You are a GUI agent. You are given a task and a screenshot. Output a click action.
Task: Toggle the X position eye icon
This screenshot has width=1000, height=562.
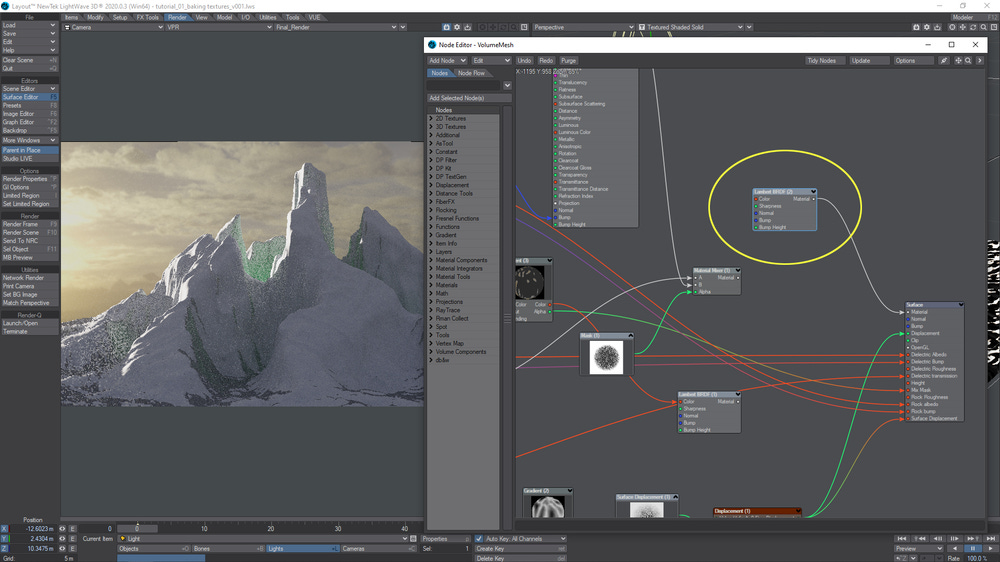[x=62, y=529]
